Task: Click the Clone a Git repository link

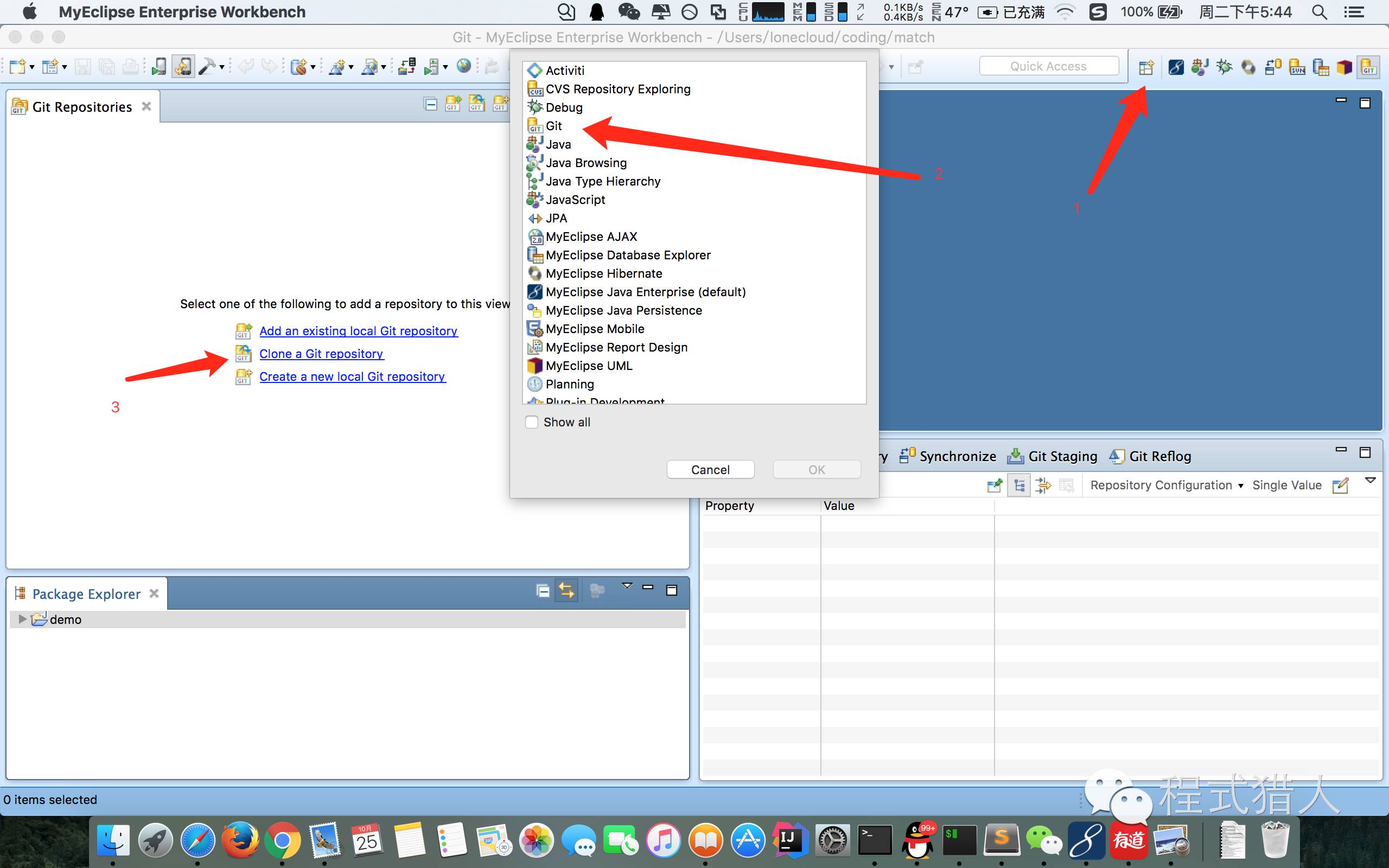Action: [x=321, y=354]
